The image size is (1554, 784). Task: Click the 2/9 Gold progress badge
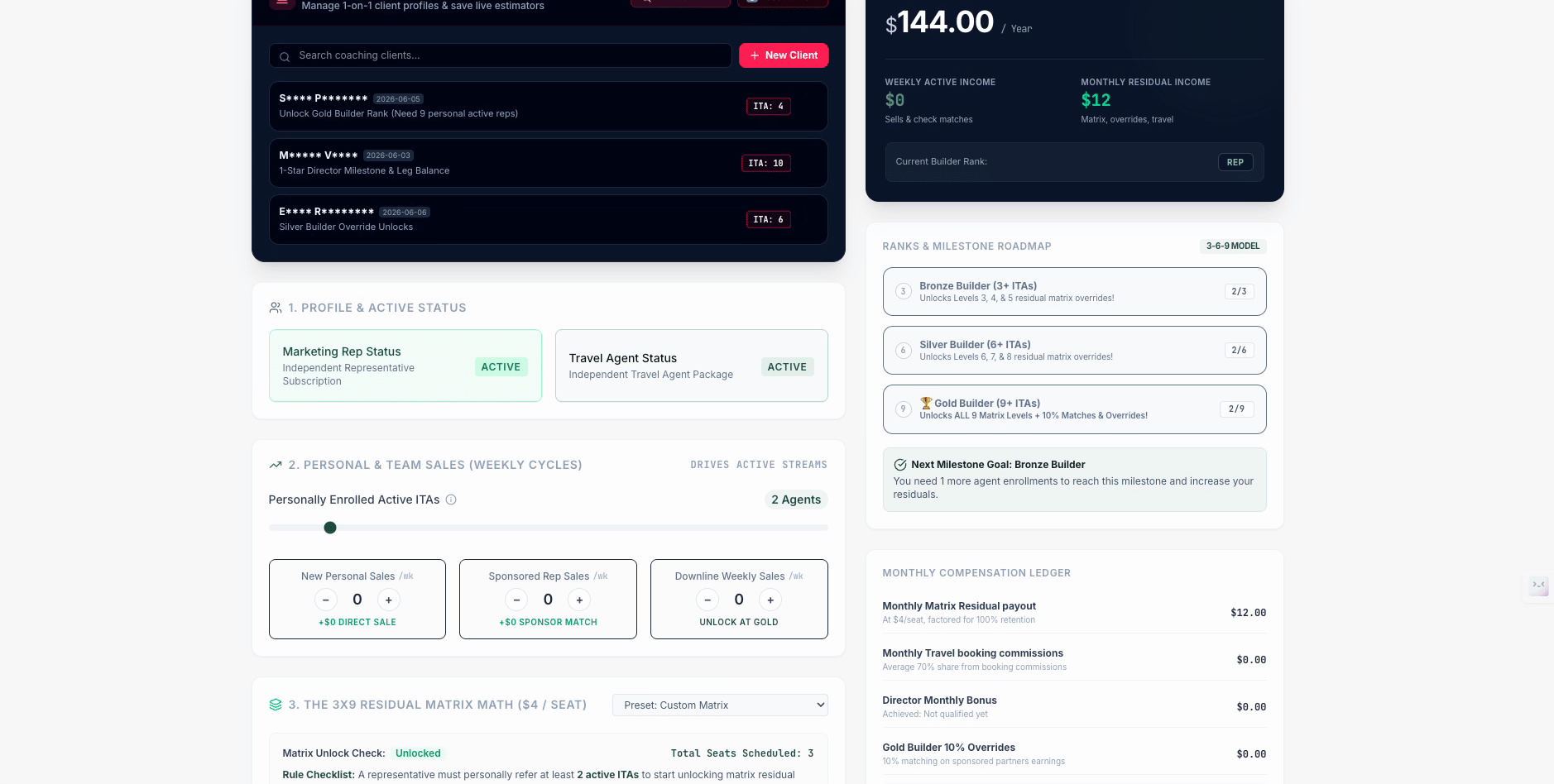coord(1236,409)
